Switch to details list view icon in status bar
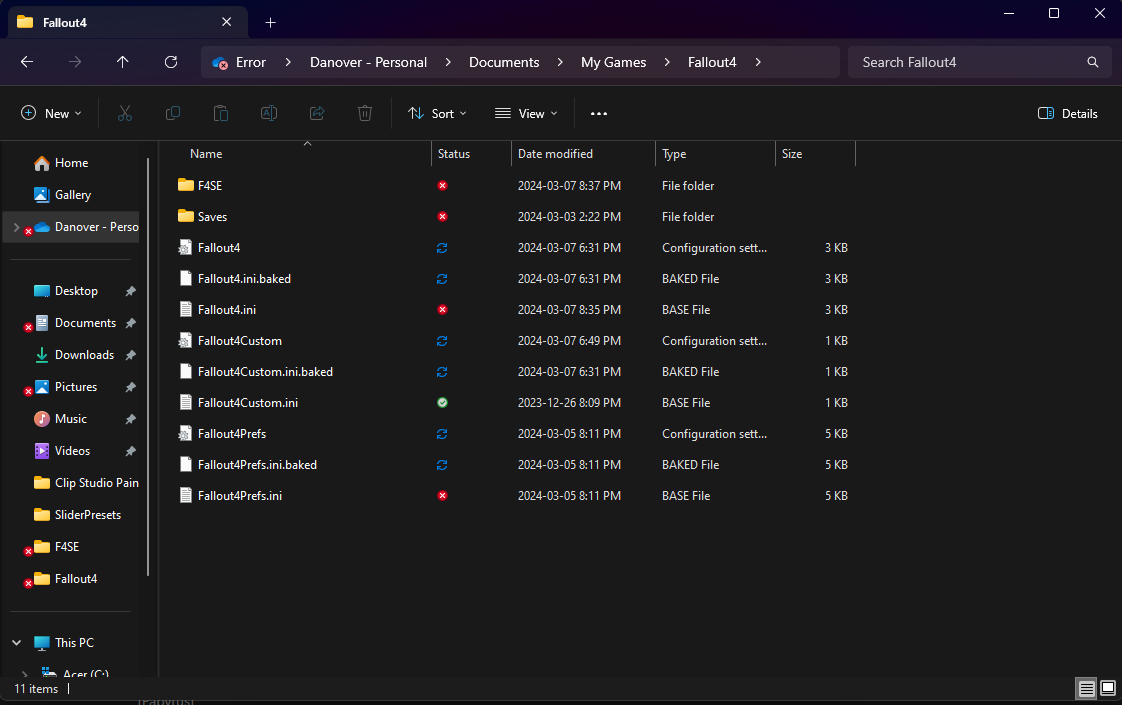The height and width of the screenshot is (705, 1122). coord(1086,689)
